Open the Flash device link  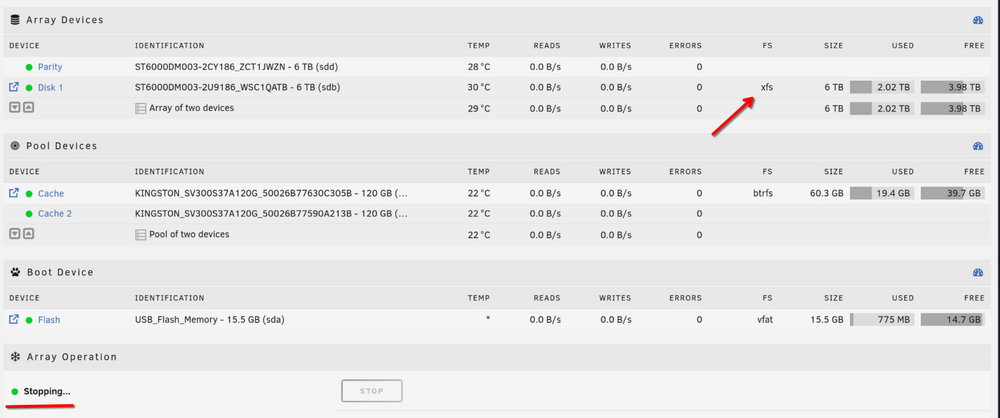pyautogui.click(x=49, y=320)
